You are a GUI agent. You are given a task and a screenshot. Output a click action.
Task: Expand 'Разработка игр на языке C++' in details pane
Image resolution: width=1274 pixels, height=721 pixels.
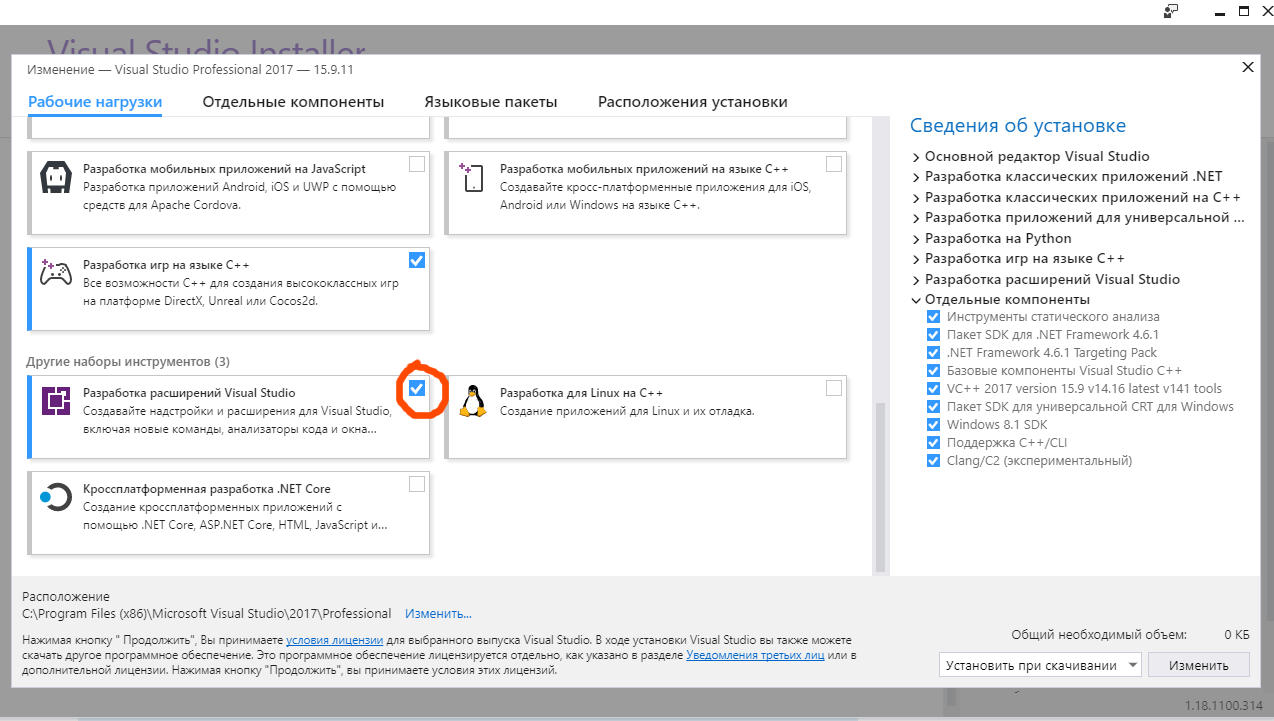[x=916, y=259]
